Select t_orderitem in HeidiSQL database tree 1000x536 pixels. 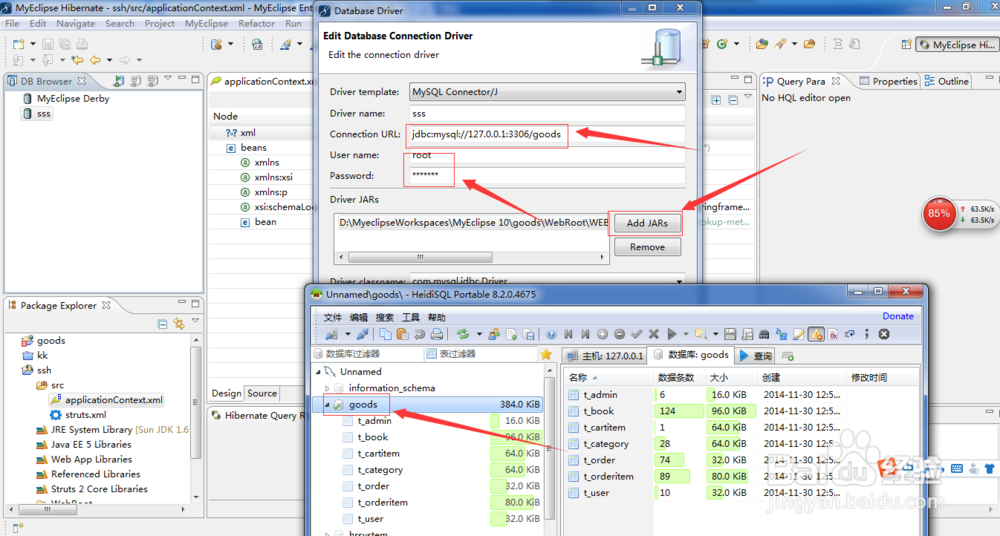click(x=383, y=502)
